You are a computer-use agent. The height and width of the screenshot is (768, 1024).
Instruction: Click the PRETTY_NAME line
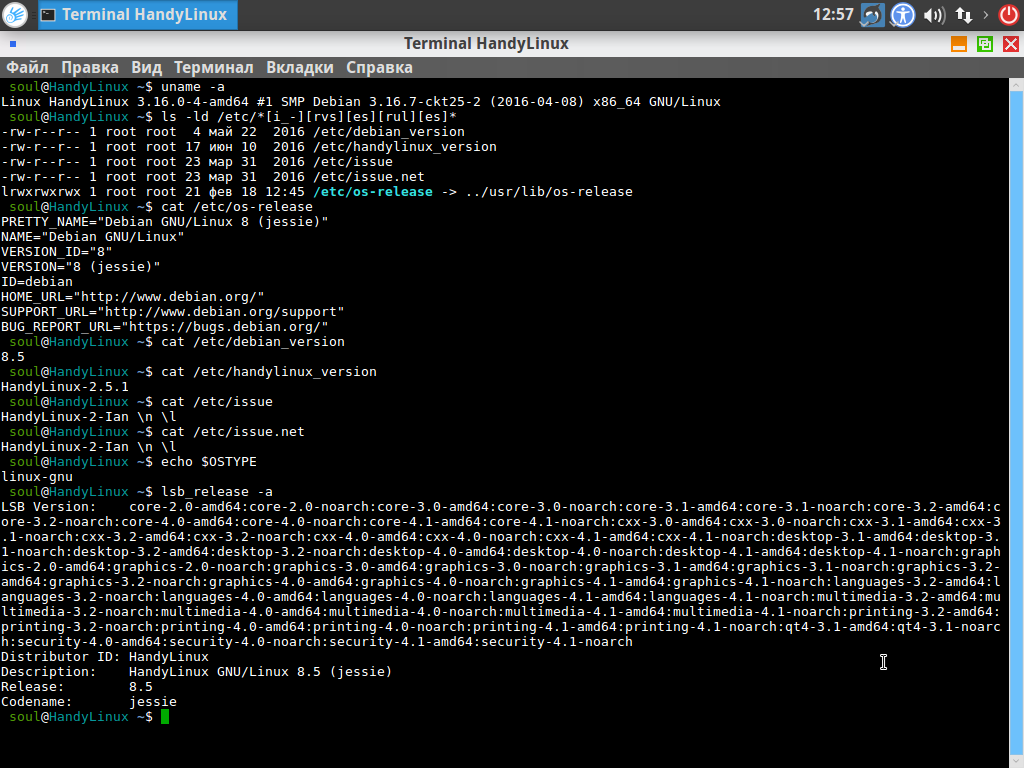(x=165, y=222)
